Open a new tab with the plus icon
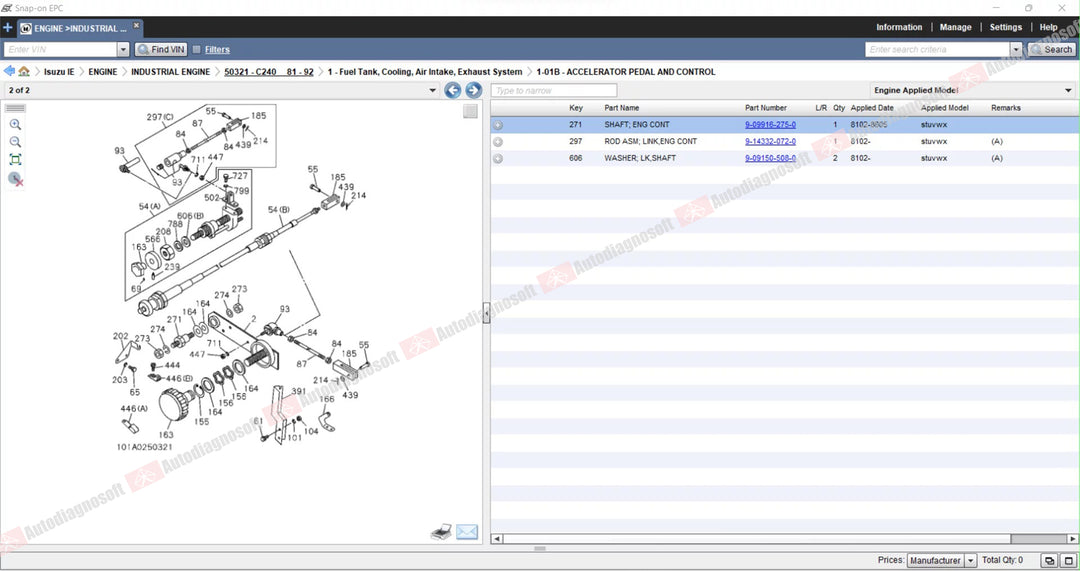This screenshot has width=1080, height=571. [x=8, y=28]
